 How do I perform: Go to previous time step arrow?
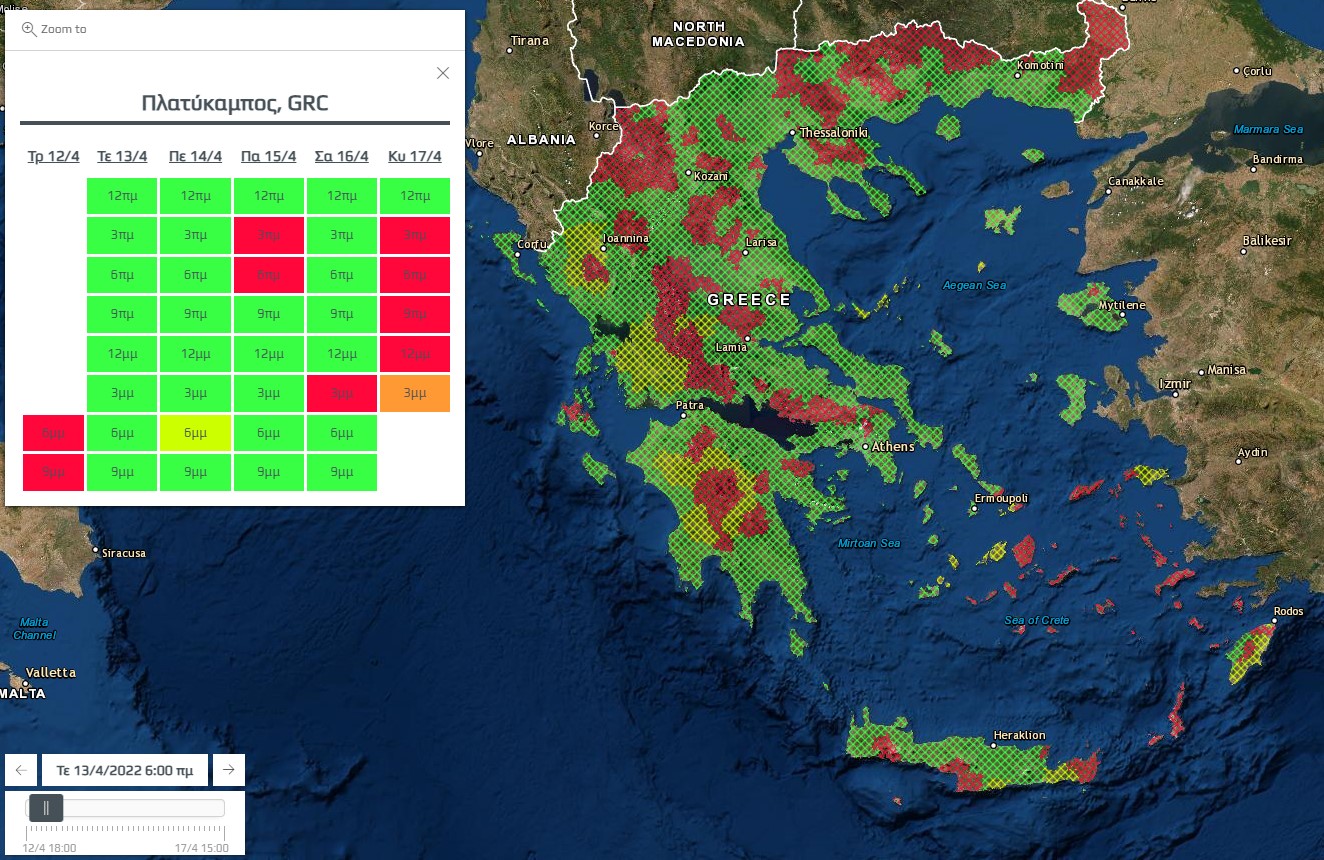pos(20,770)
